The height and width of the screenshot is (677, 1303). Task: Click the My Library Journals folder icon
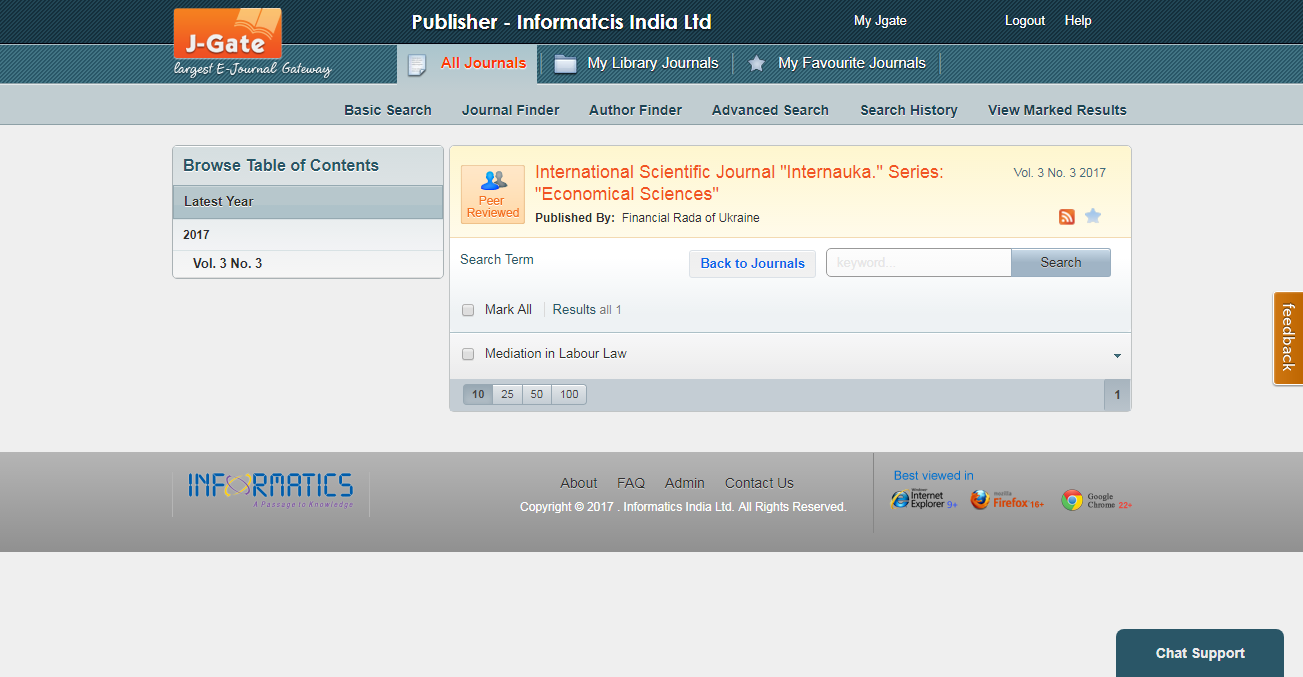565,64
